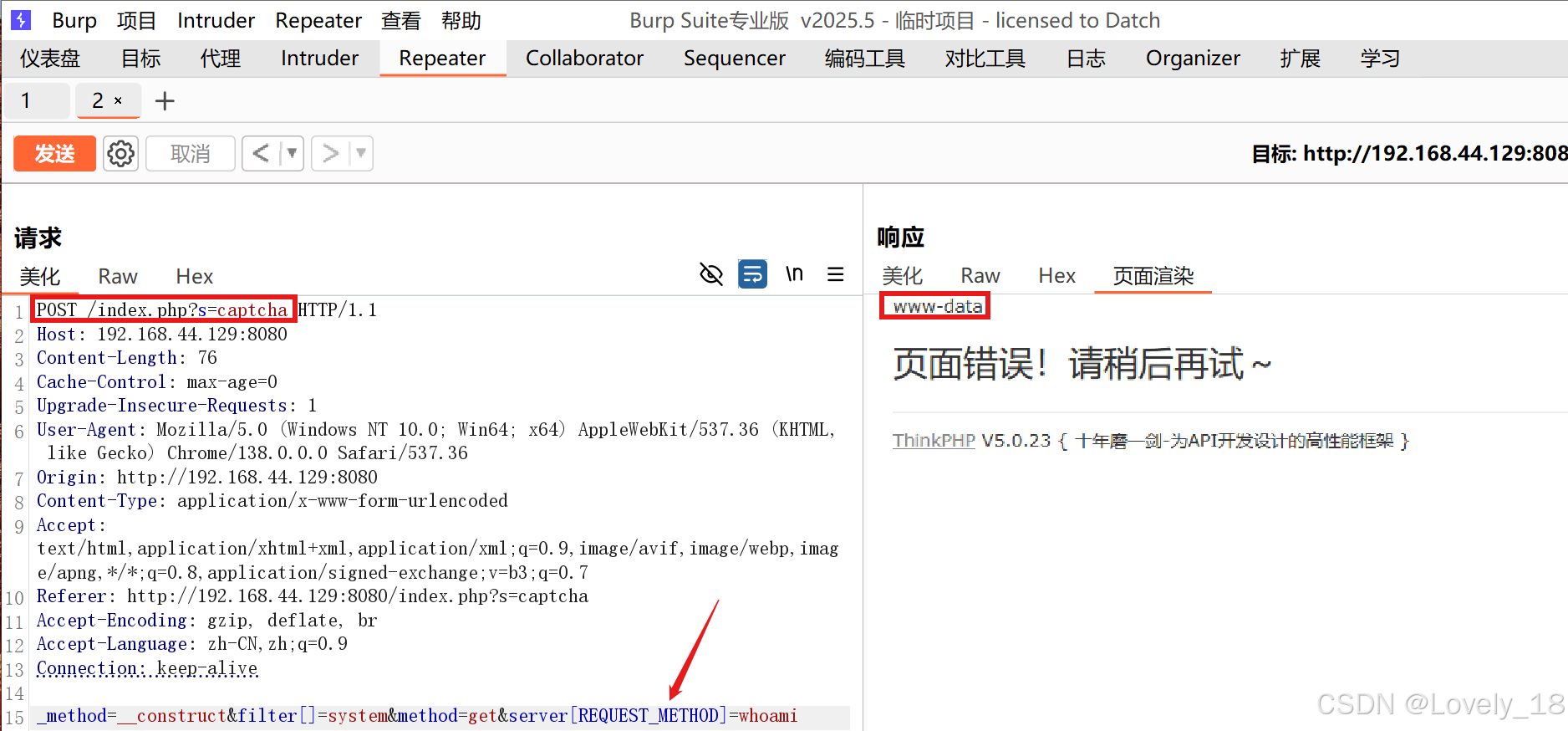The image size is (1568, 731).
Task: Click the Connection: keep-alive header
Action: click(x=147, y=668)
